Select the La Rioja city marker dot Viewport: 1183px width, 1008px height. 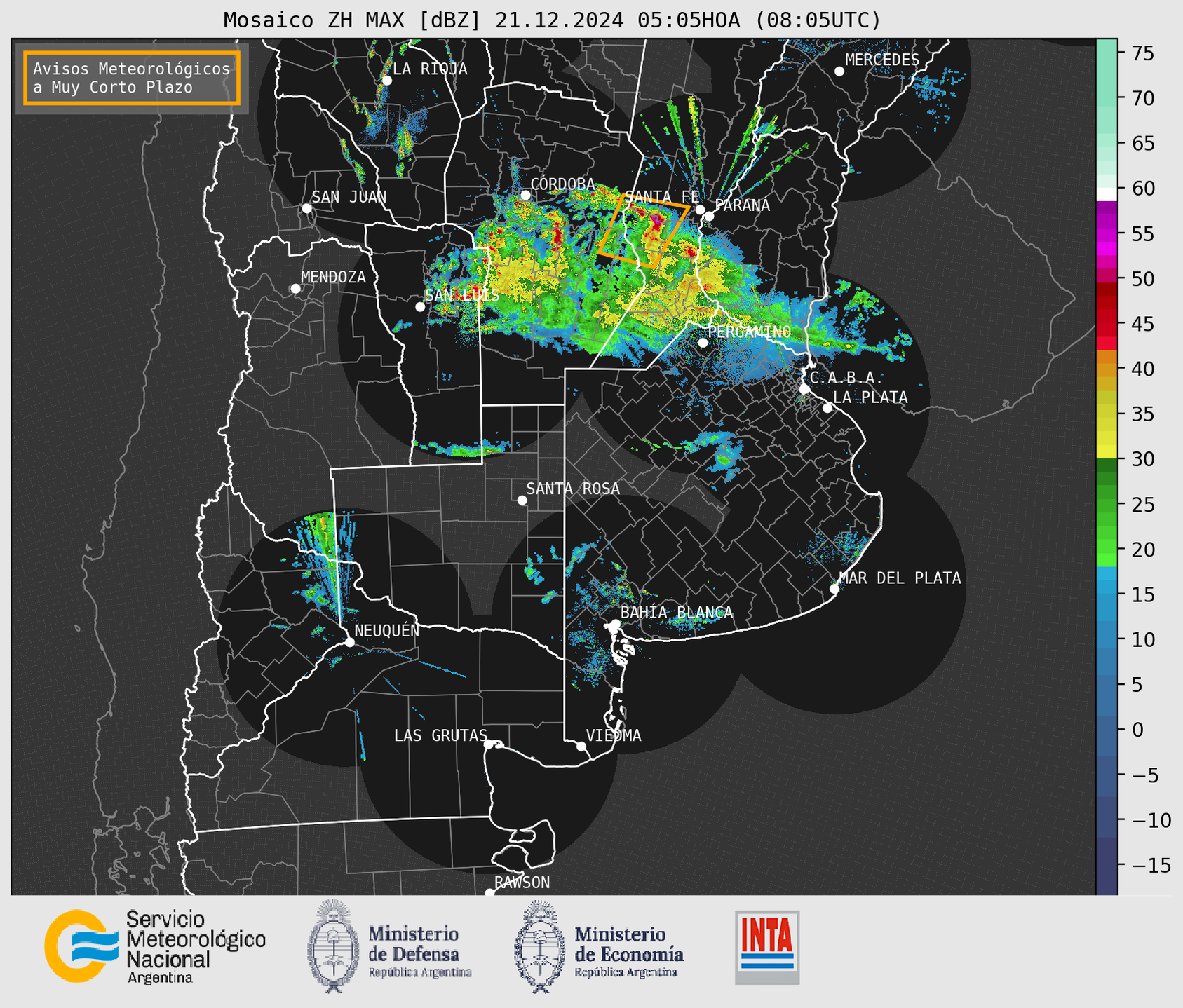(386, 81)
